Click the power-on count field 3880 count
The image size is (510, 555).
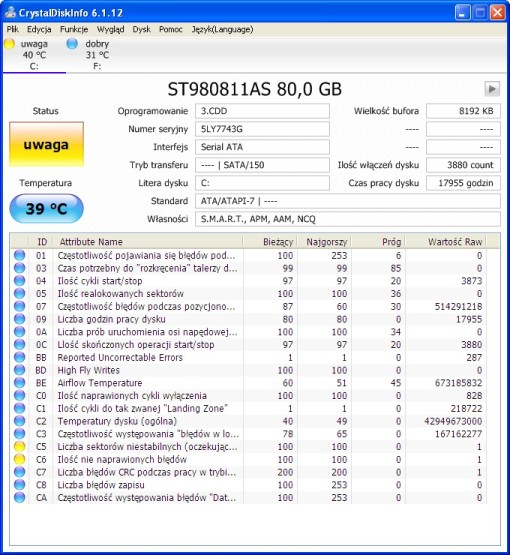click(463, 165)
